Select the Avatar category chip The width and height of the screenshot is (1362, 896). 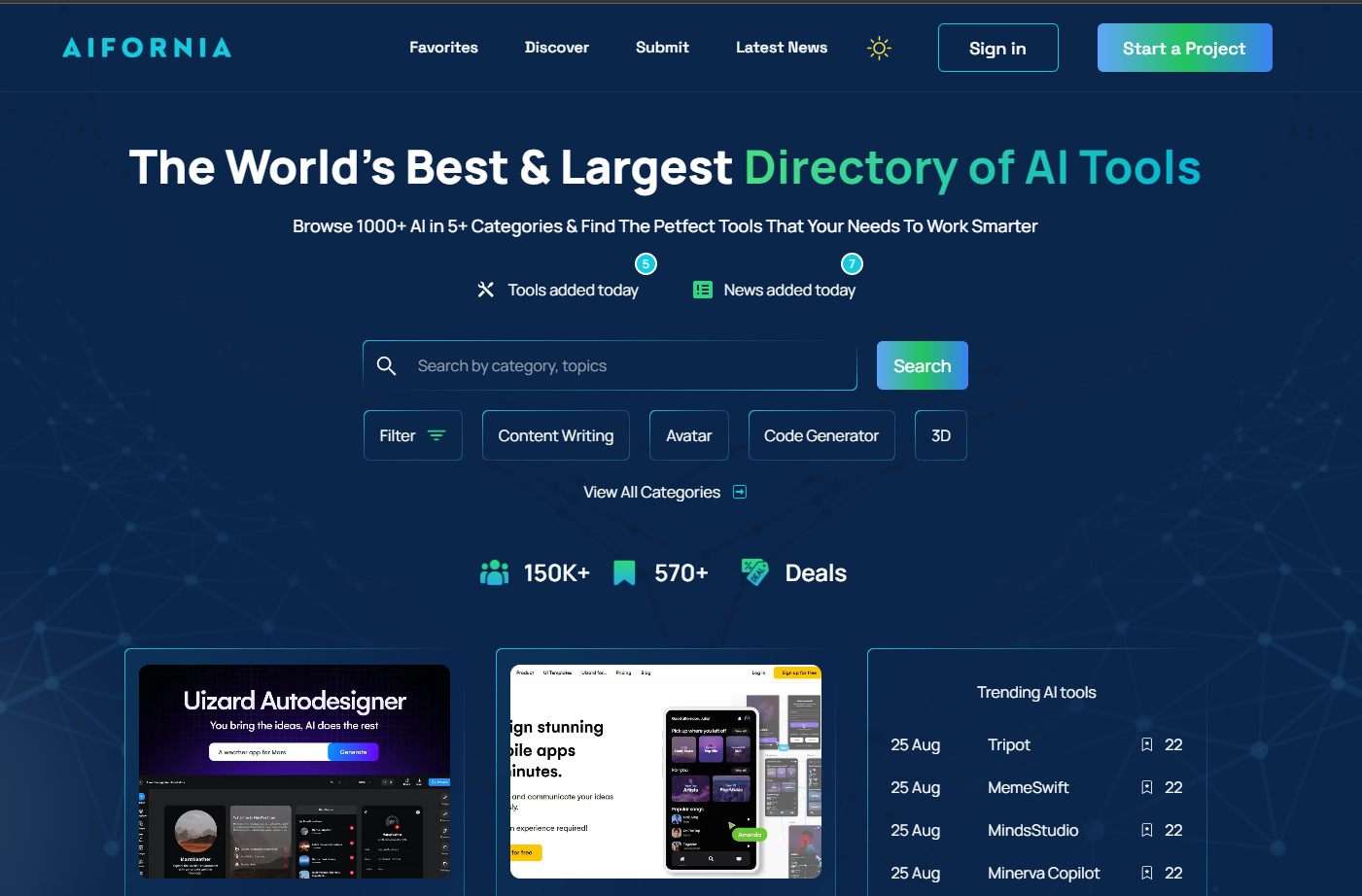[689, 435]
